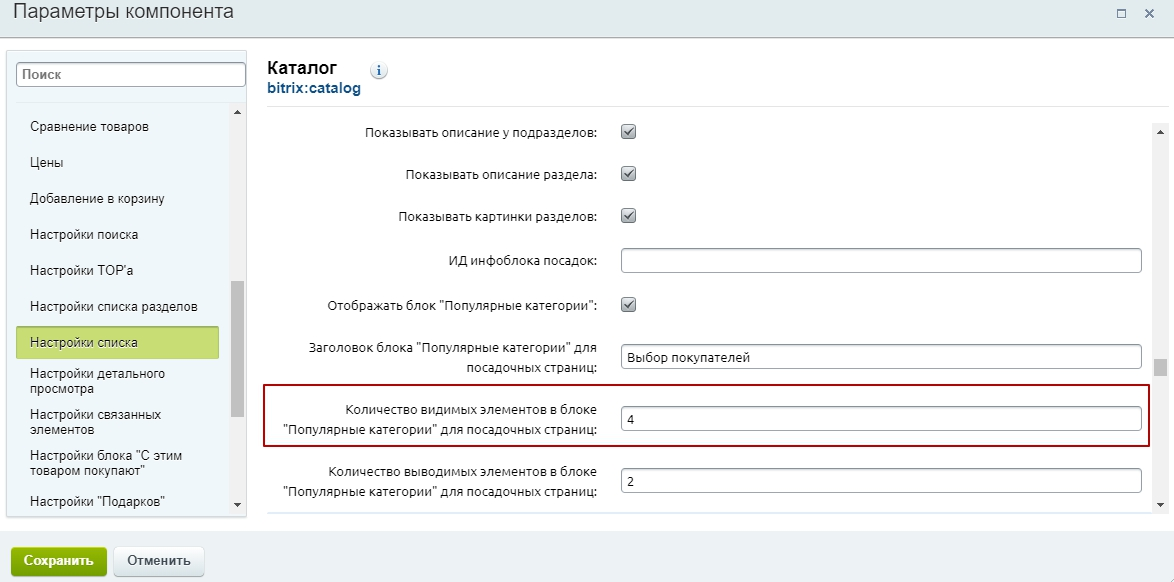Click the sidebar scroll down arrow
Screen dimensions: 1174x582
click(x=237, y=505)
